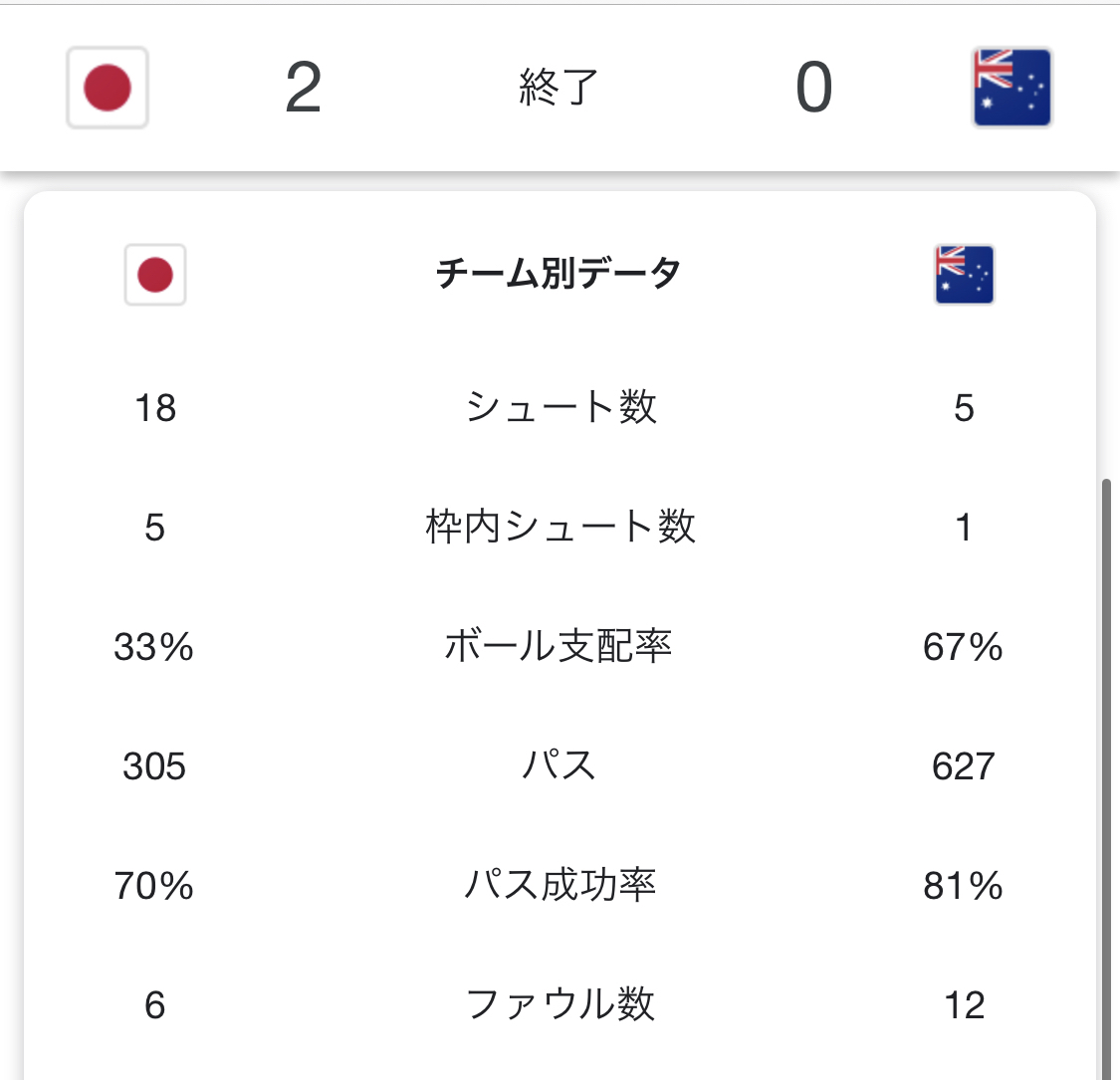
Task: Click the Japan flag in the score header
Action: [x=108, y=88]
